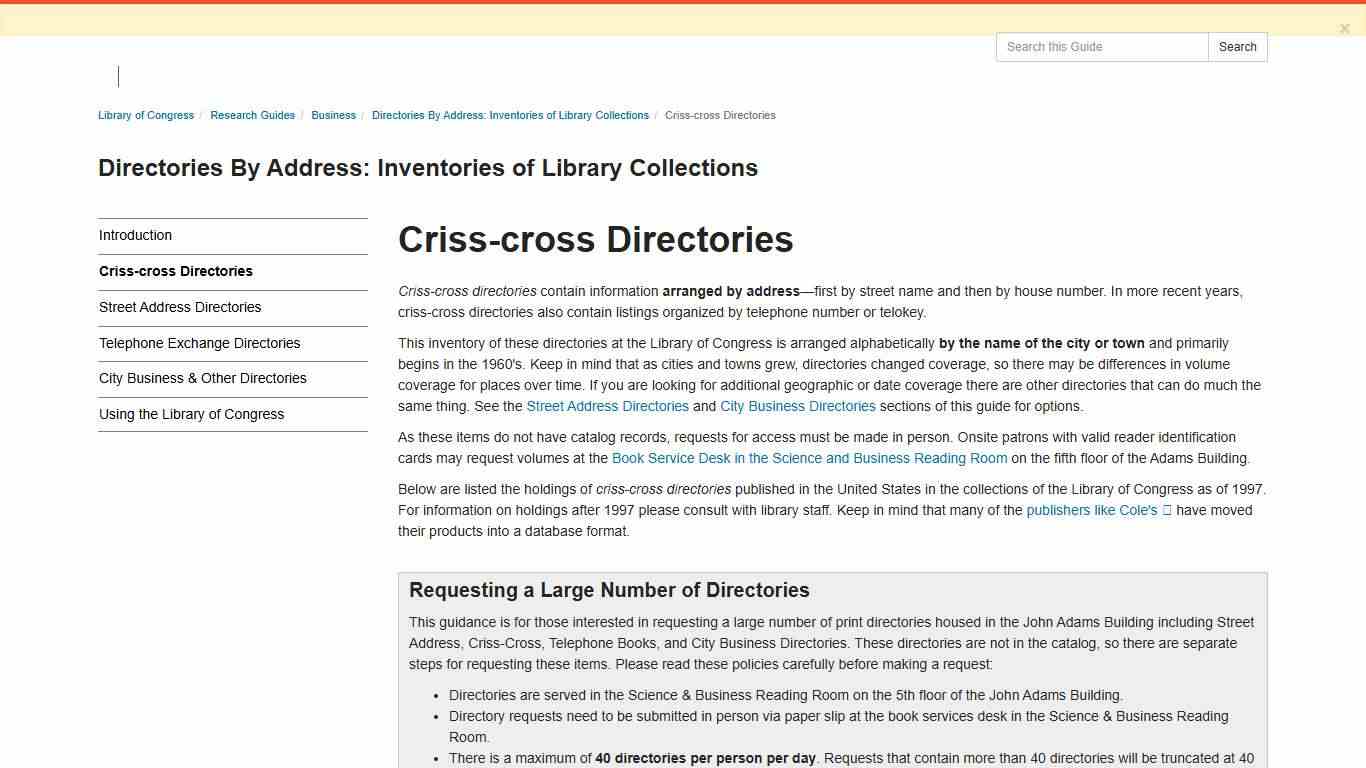Image resolution: width=1366 pixels, height=768 pixels.
Task: Select Criss-cross Directories in the sidebar
Action: click(176, 271)
